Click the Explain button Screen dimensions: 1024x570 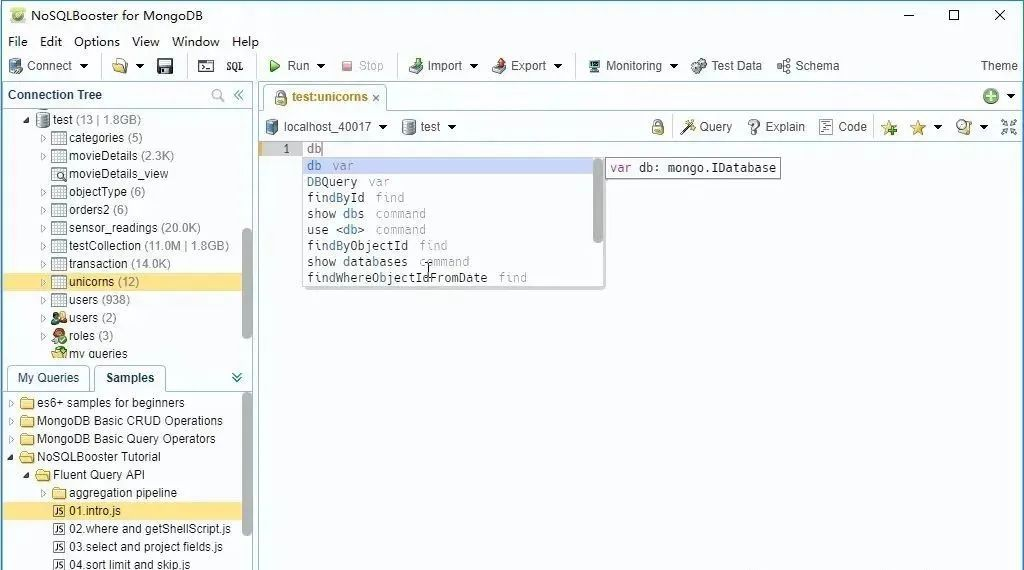[776, 127]
